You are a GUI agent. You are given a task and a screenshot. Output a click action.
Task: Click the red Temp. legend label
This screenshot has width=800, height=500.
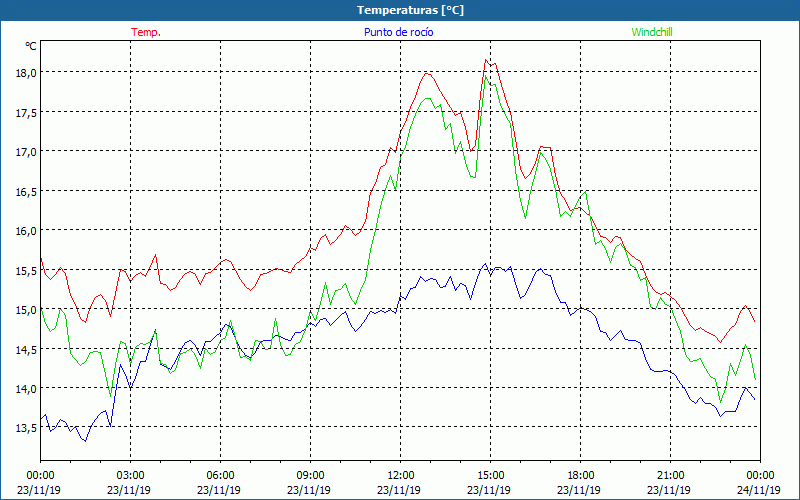(145, 32)
